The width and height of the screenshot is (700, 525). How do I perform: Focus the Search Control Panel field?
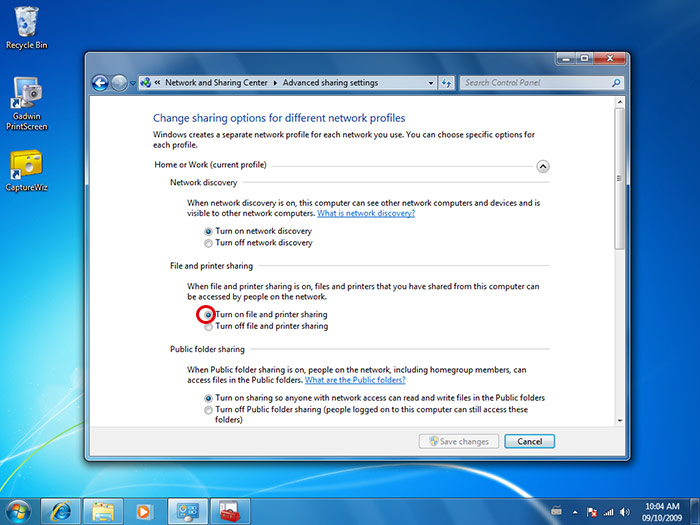[x=536, y=83]
